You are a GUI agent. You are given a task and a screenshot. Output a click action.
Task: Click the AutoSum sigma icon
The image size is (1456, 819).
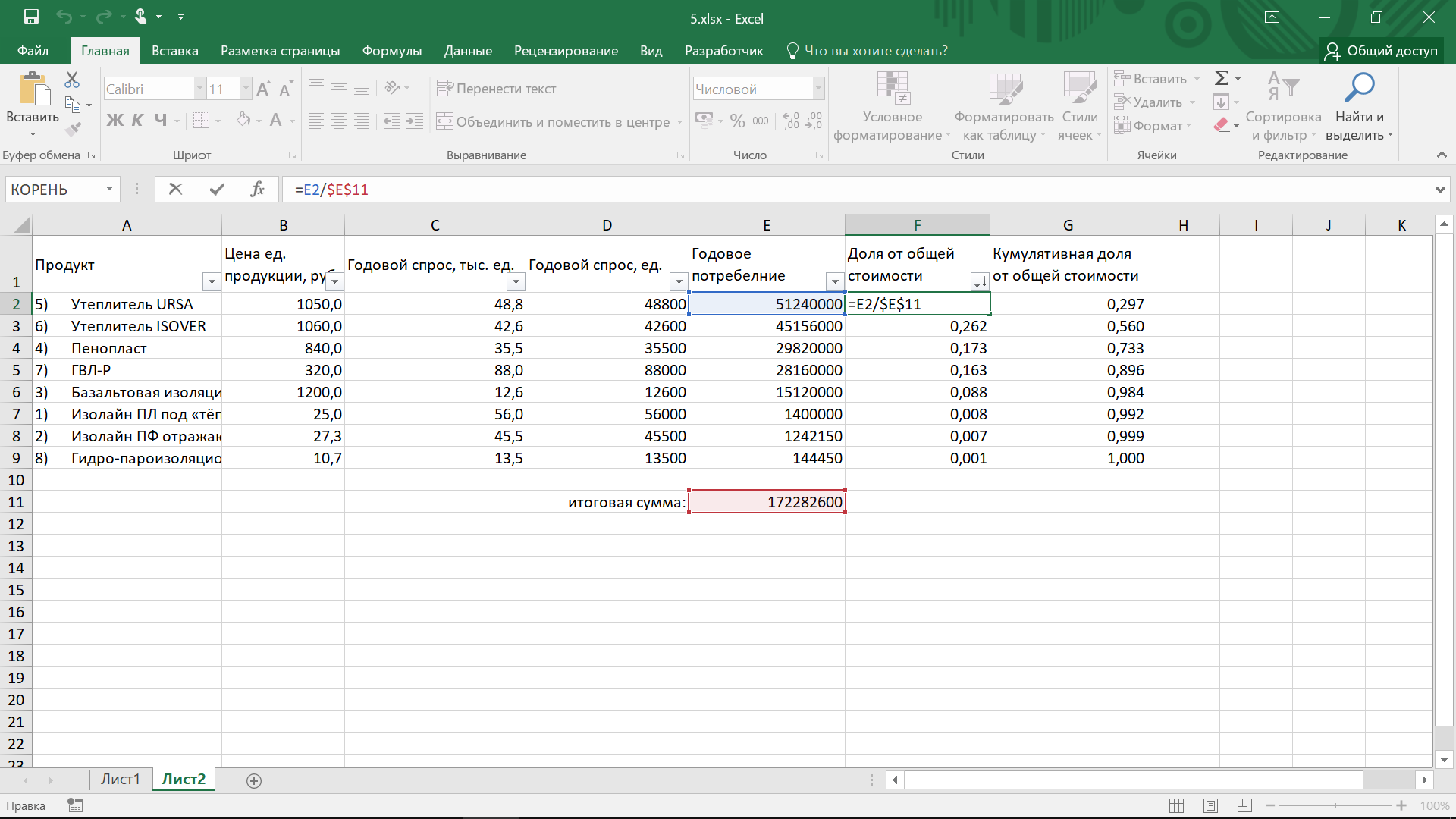[x=1221, y=78]
